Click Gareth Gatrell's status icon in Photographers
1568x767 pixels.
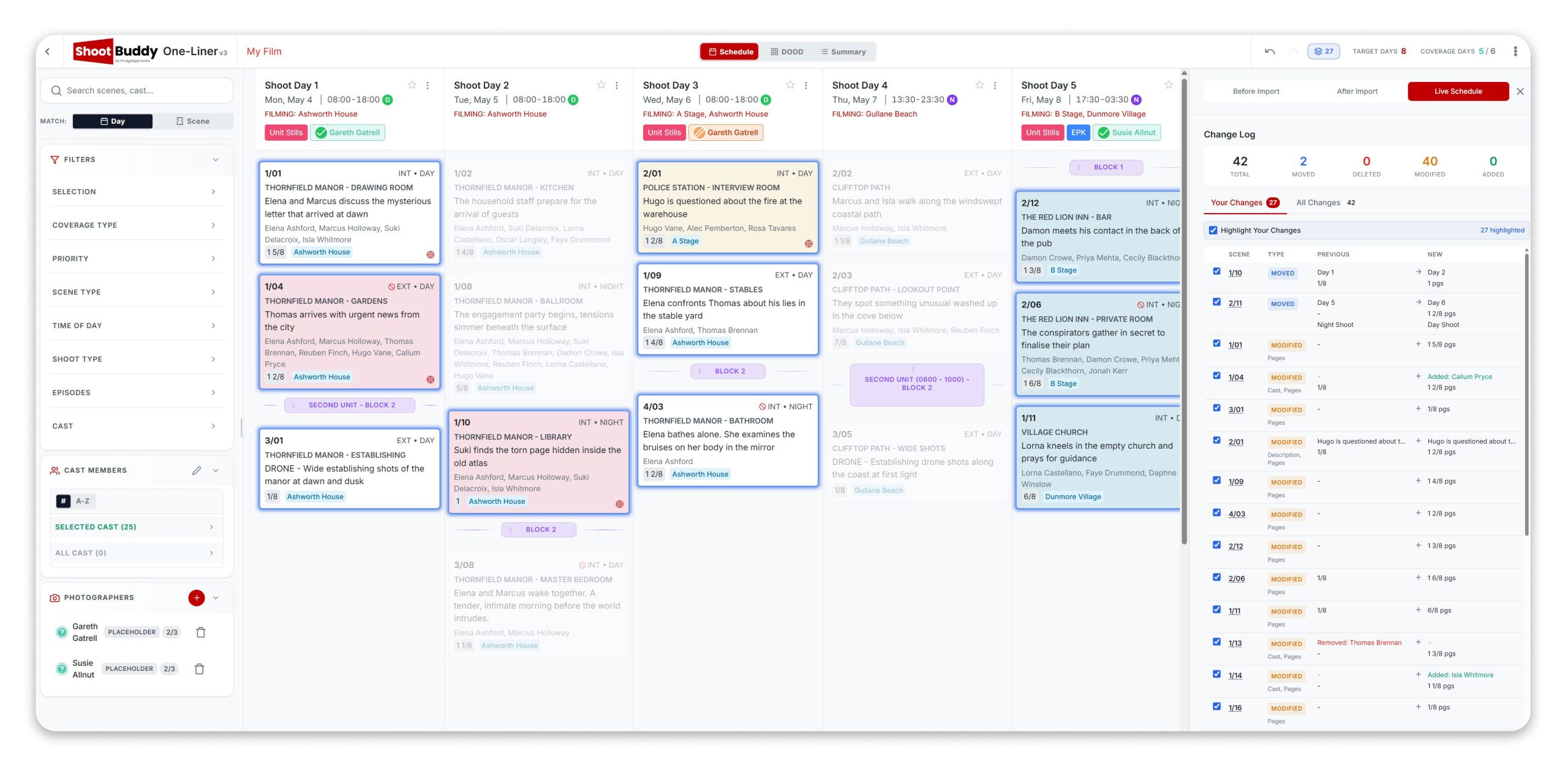[x=61, y=632]
